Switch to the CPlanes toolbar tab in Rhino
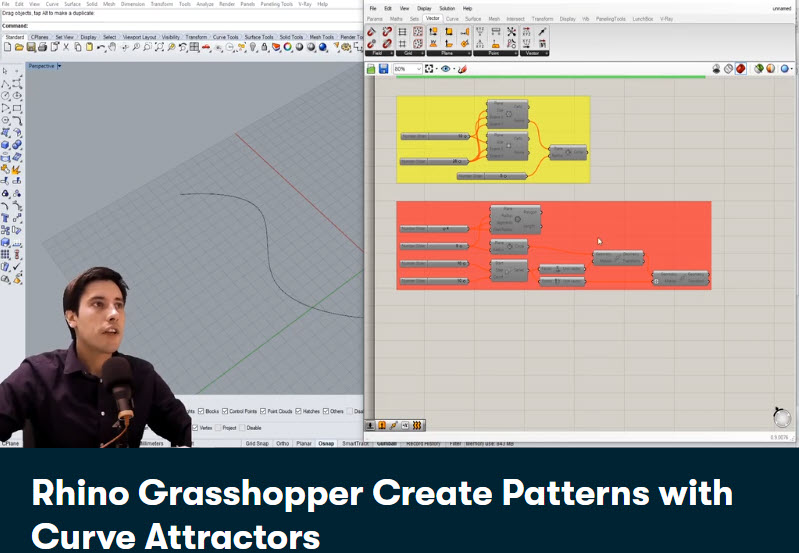 click(40, 37)
